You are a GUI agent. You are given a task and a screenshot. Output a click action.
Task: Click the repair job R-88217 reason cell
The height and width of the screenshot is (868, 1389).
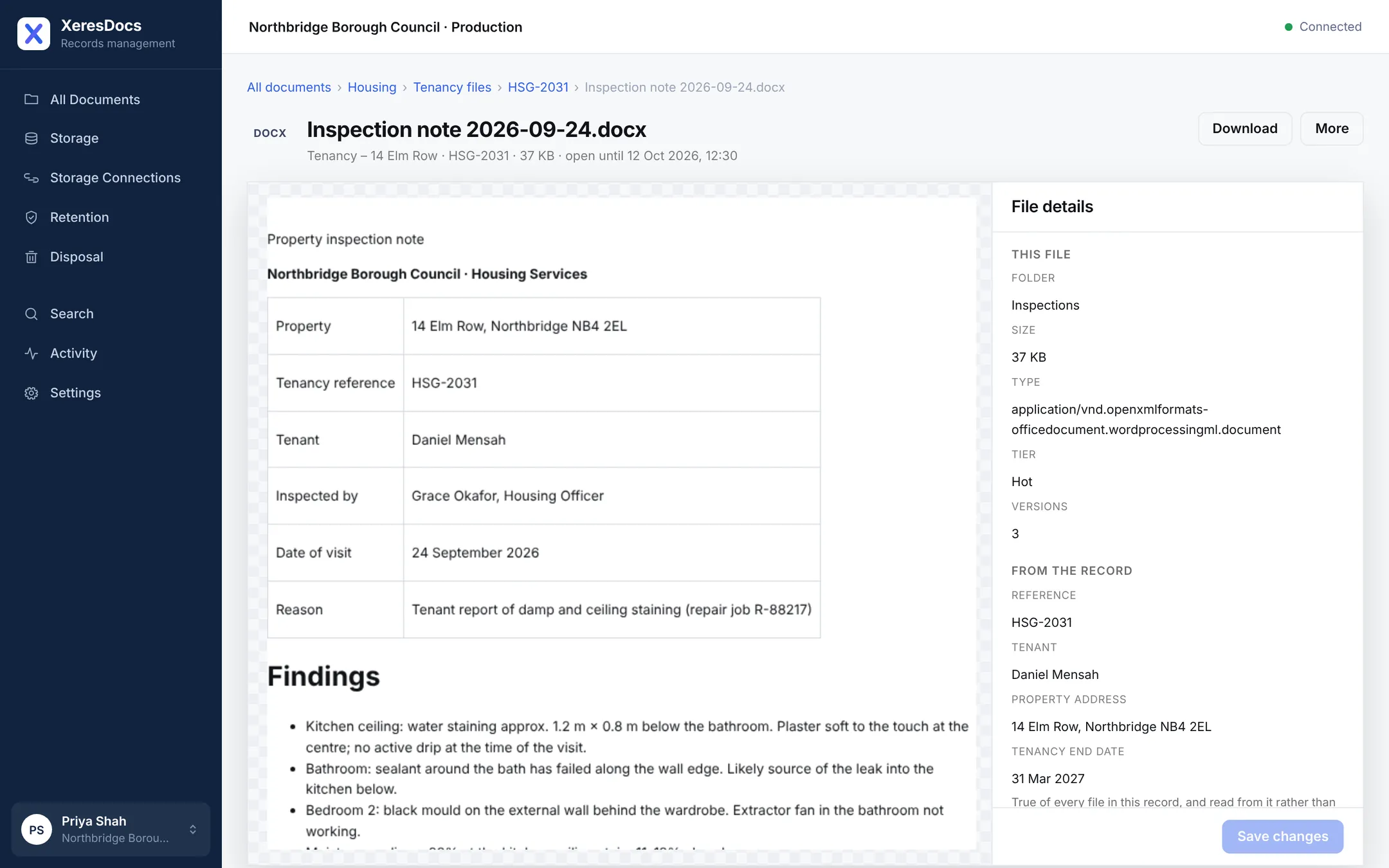(612, 610)
